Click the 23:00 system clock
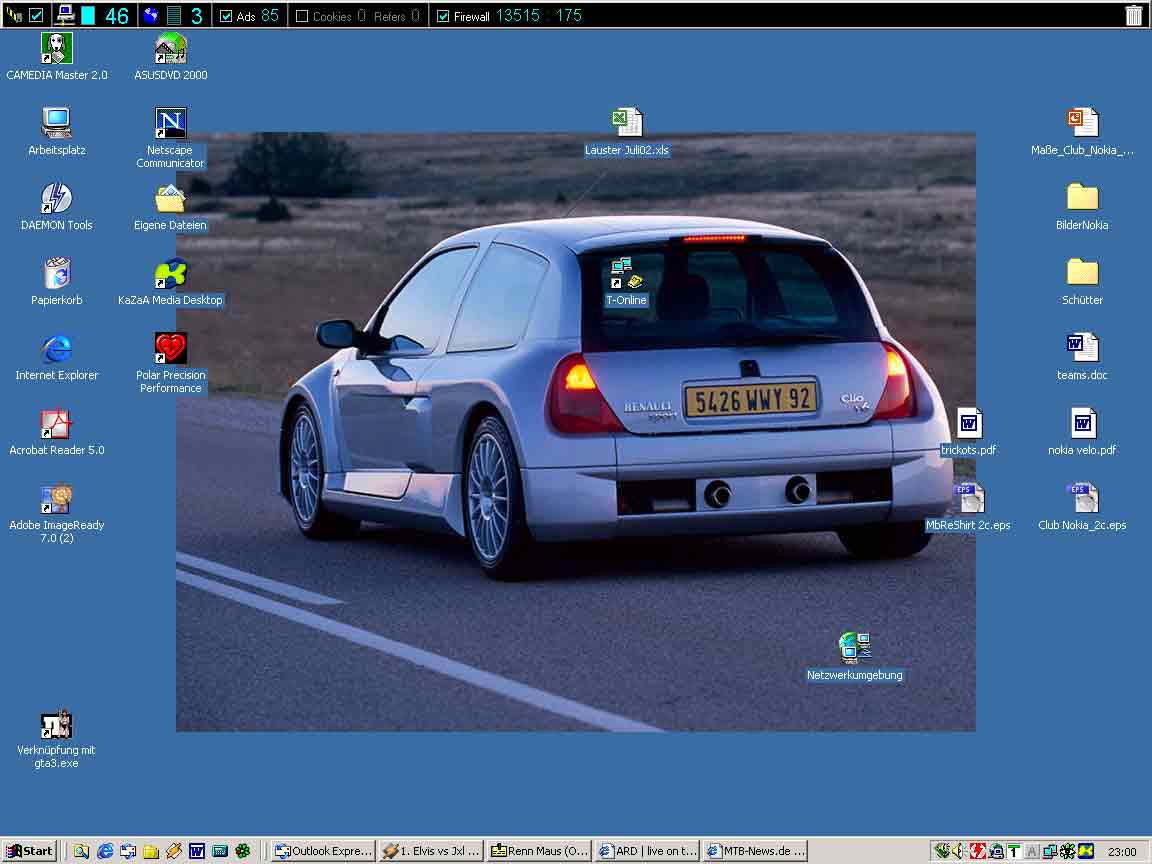This screenshot has width=1152, height=864. pos(1122,852)
